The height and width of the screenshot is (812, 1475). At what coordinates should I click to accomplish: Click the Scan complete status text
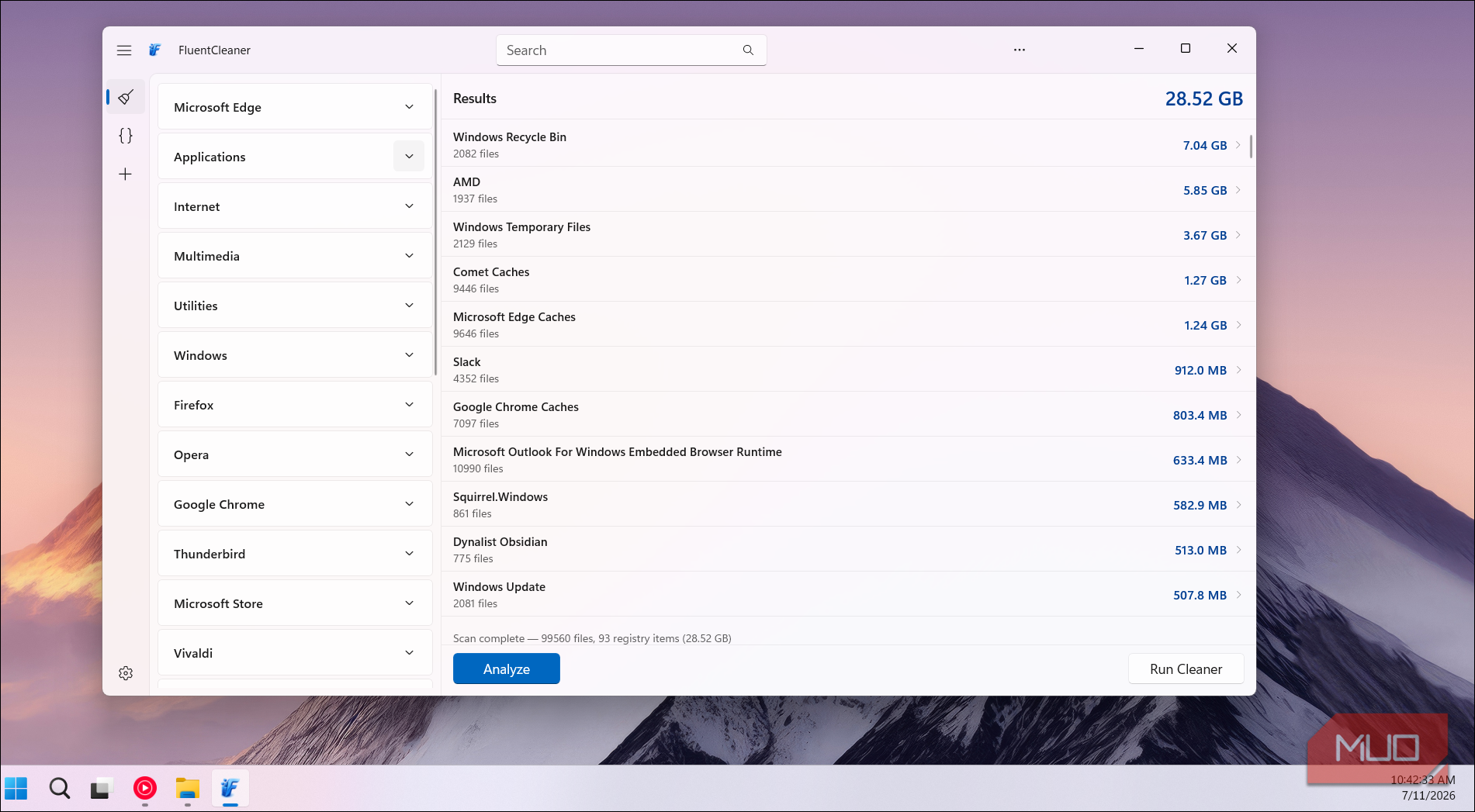[x=592, y=638]
